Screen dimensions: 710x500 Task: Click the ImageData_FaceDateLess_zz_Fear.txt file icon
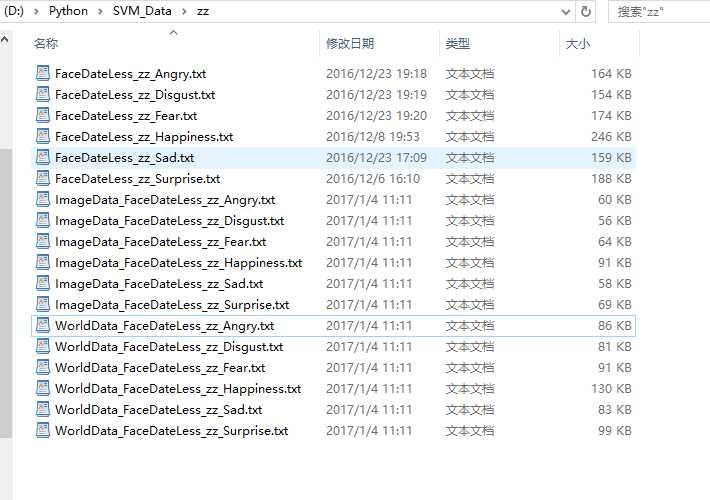click(43, 241)
